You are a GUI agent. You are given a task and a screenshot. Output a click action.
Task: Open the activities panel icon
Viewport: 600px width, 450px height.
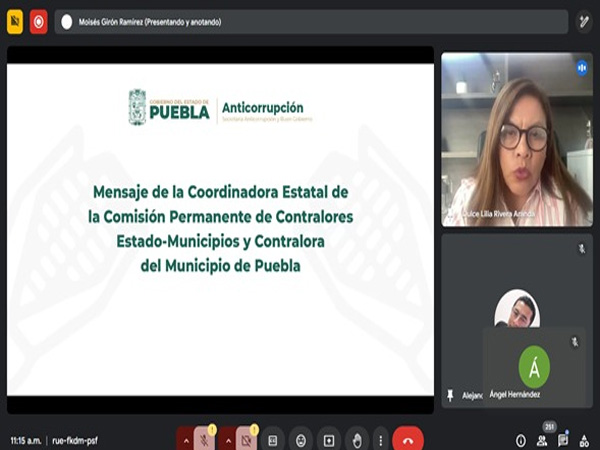pos(584,440)
